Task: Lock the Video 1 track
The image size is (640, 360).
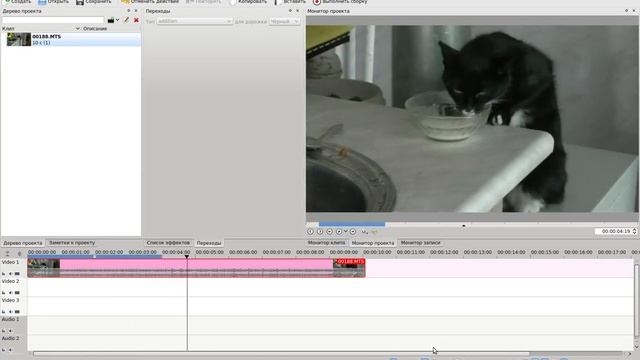Action: pyautogui.click(x=4, y=273)
